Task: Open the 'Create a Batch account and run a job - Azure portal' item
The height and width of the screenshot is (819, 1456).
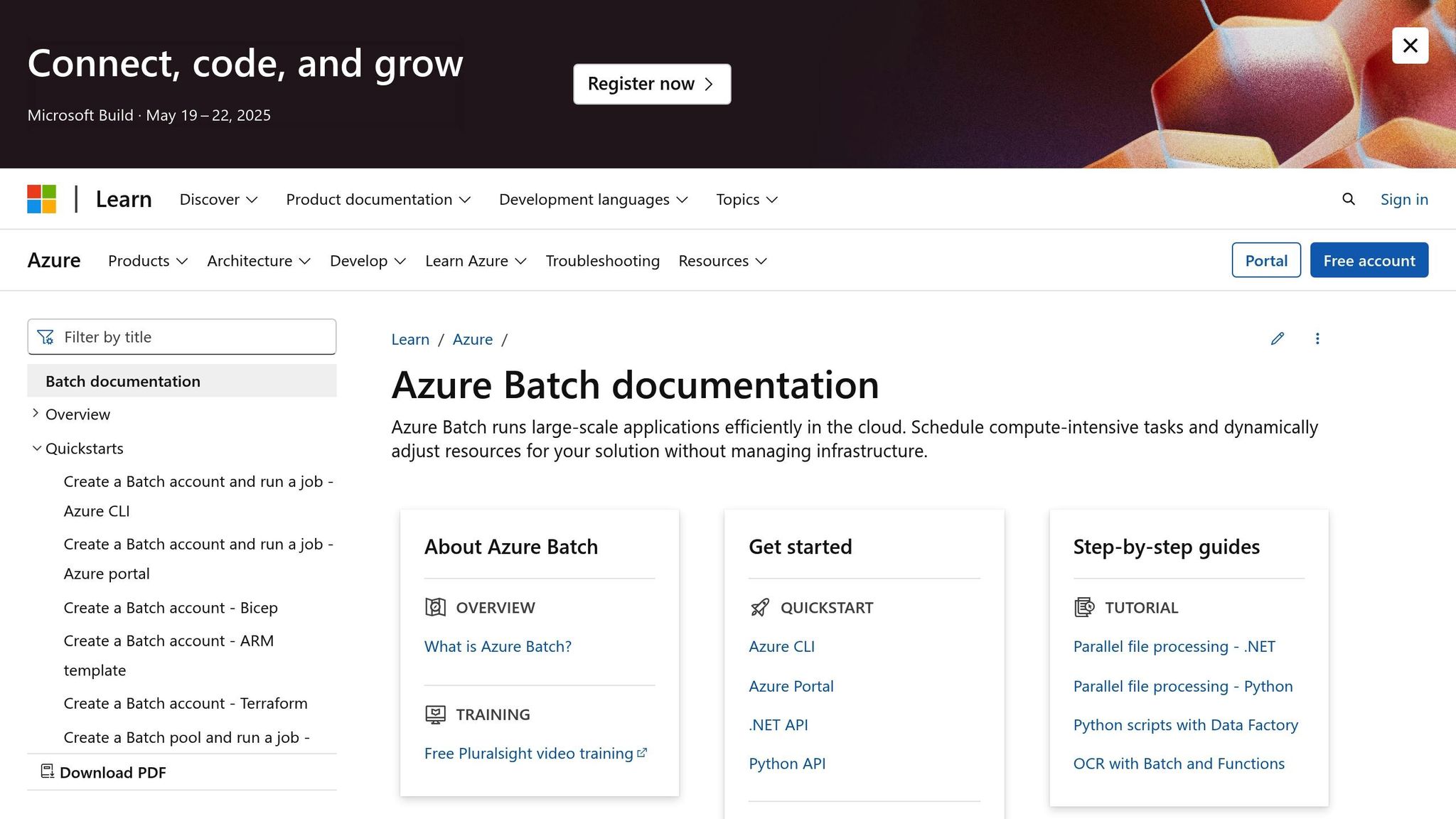Action: tap(198, 559)
